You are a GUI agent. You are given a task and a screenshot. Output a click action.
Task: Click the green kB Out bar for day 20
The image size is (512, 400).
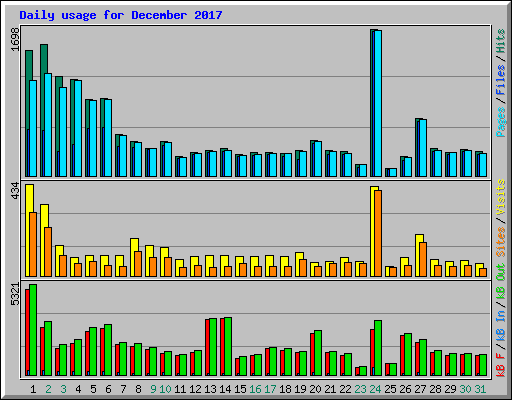(318, 353)
